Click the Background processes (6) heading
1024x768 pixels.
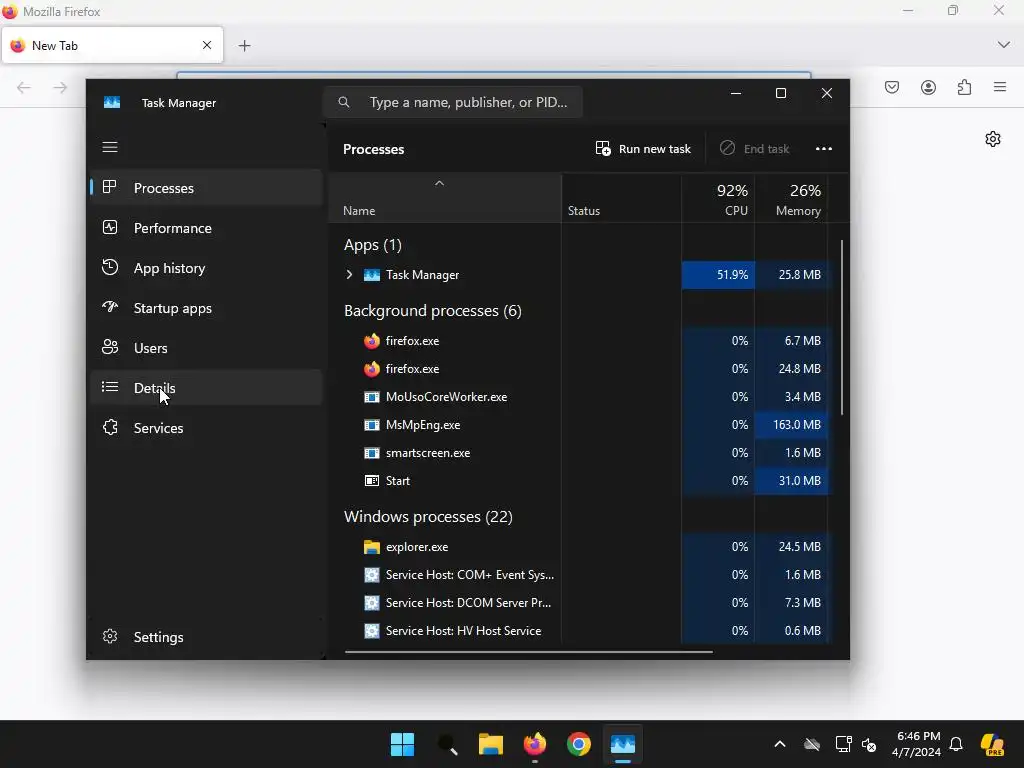pyautogui.click(x=432, y=311)
